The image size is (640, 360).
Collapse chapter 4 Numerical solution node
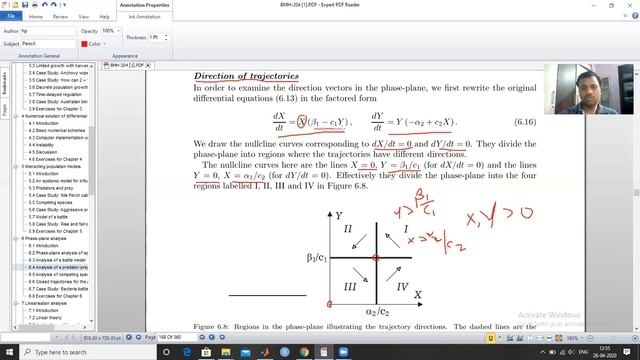[16, 116]
